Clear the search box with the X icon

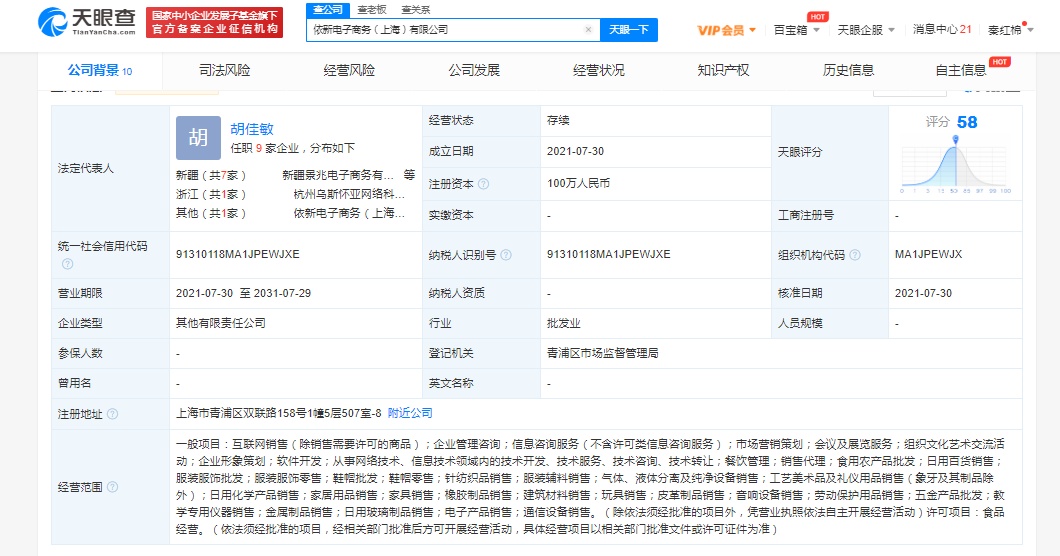pos(588,30)
